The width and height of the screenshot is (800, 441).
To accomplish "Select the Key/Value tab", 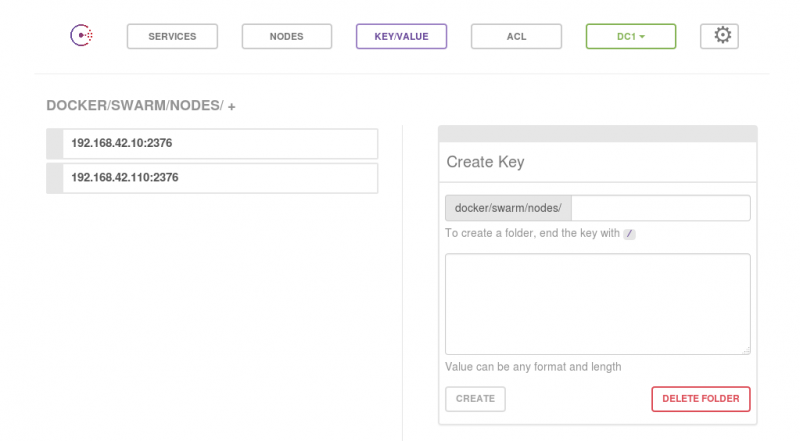I will pyautogui.click(x=402, y=36).
